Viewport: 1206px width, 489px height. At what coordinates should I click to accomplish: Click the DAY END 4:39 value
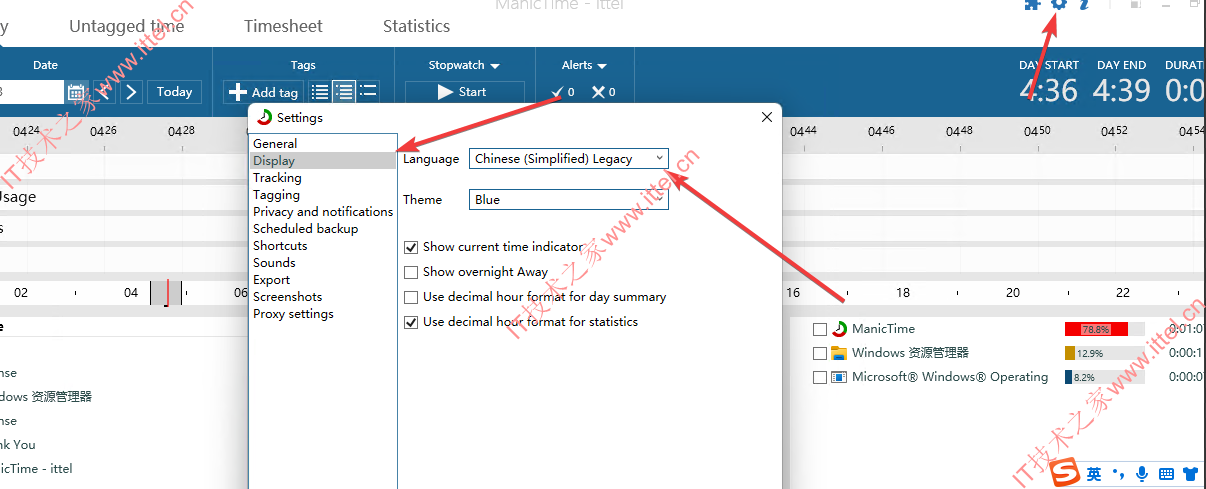(1122, 90)
